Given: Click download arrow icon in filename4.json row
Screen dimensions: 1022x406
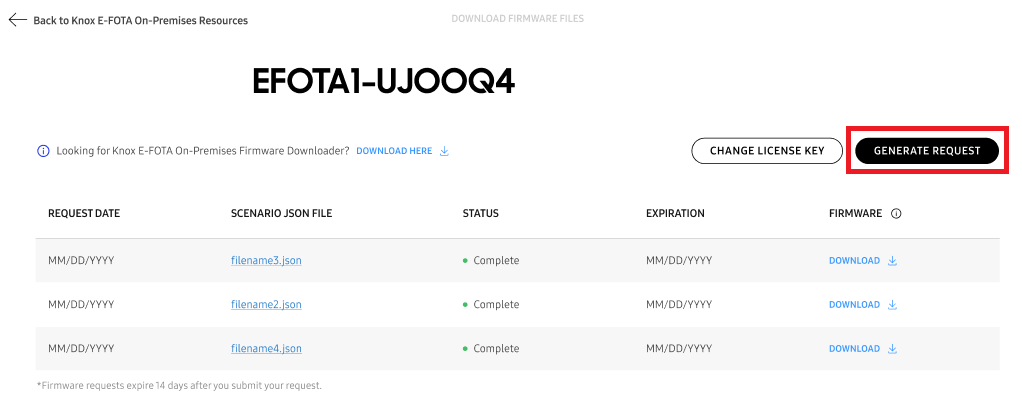Looking at the screenshot, I should (x=892, y=349).
